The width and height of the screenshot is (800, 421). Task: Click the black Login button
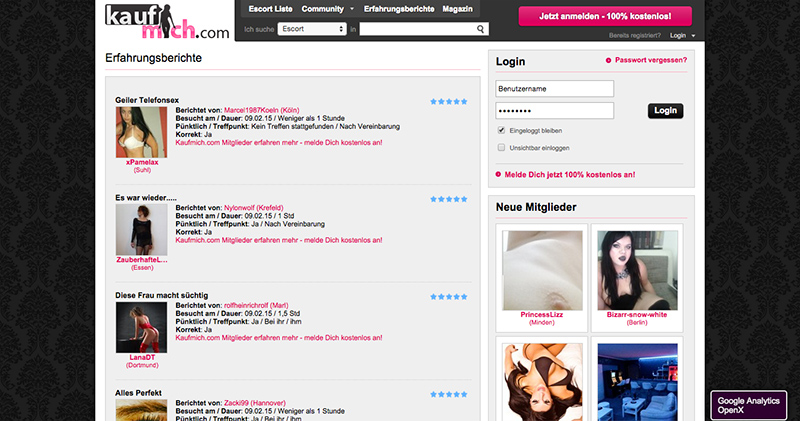tap(665, 111)
